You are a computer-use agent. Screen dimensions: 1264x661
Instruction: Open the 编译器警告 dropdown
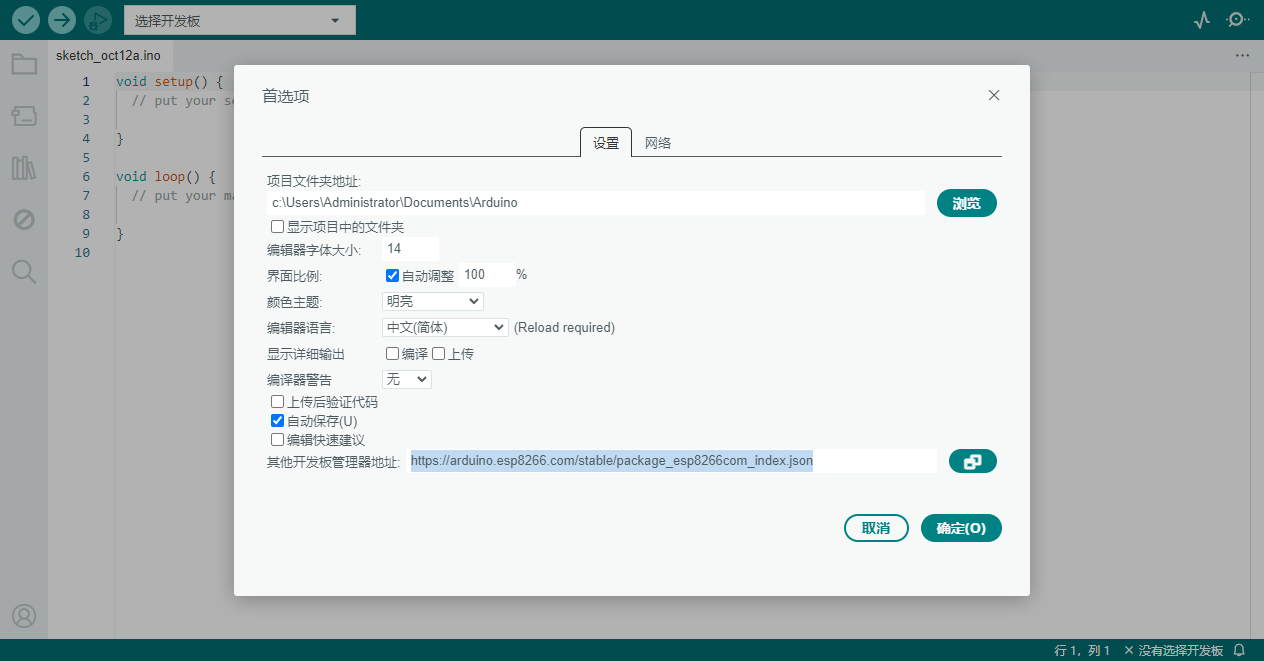406,379
